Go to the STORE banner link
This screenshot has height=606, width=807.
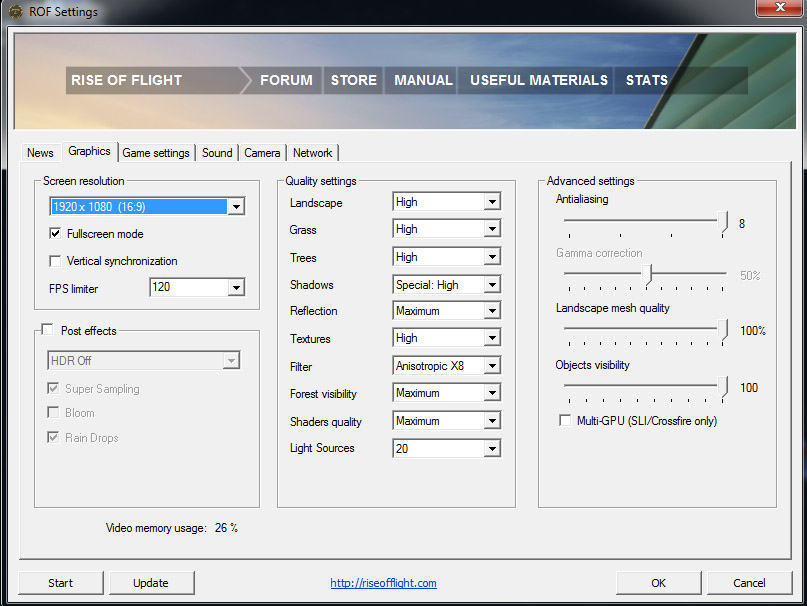click(354, 80)
